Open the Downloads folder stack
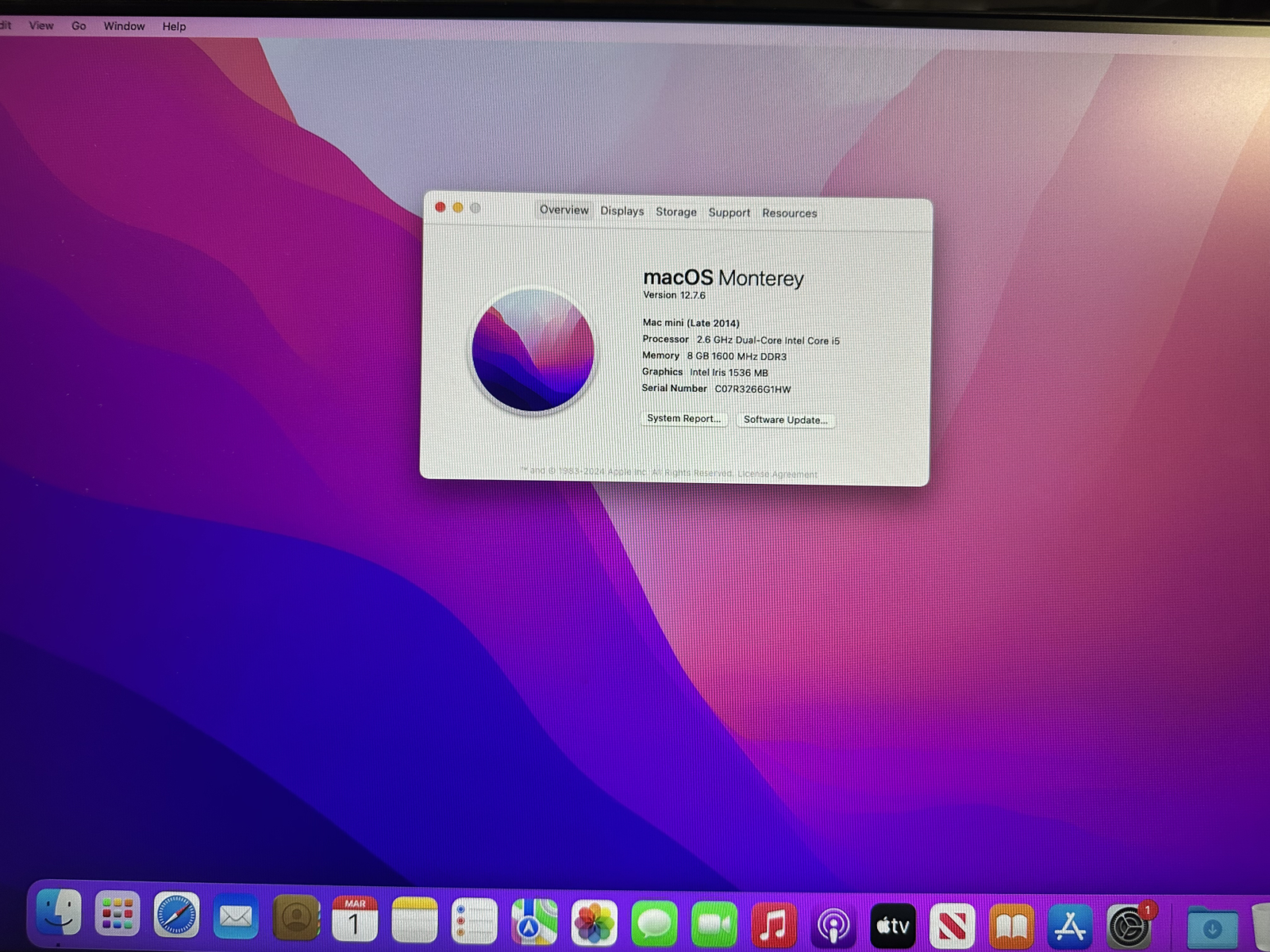 tap(1212, 927)
